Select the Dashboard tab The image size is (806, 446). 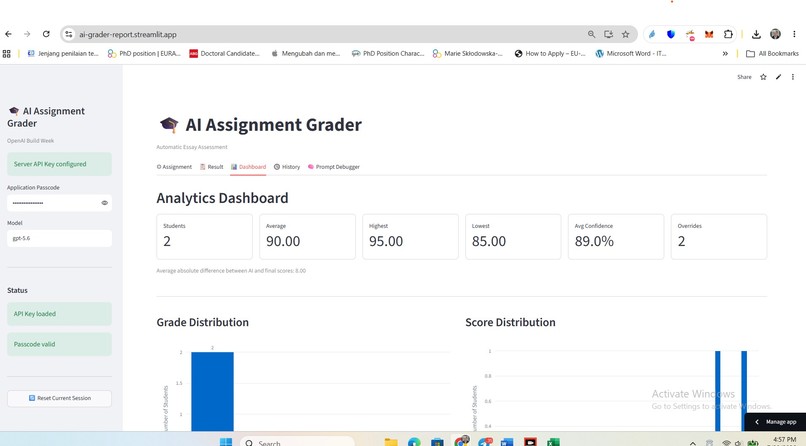tap(248, 167)
